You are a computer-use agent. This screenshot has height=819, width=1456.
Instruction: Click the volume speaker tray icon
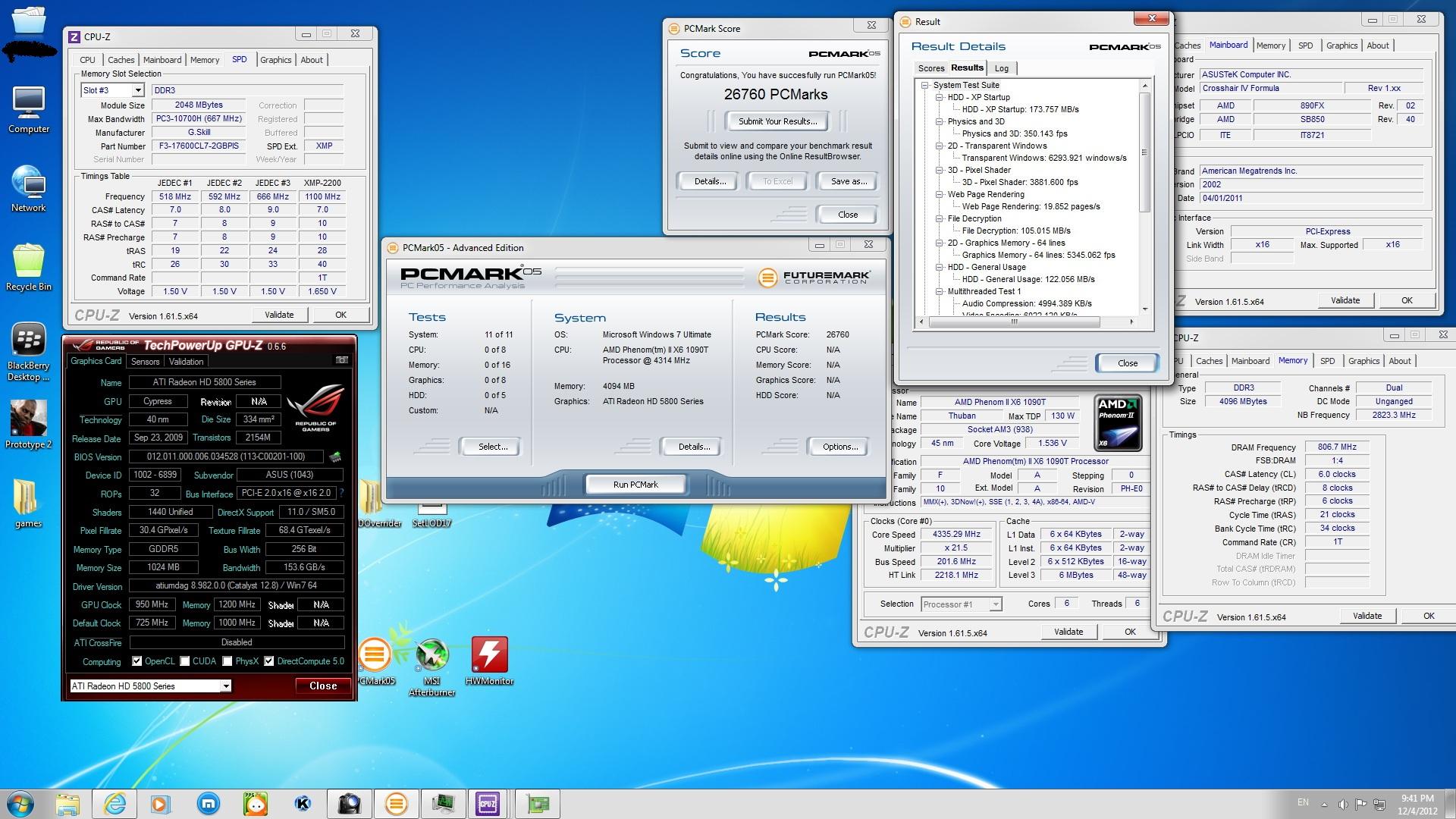(x=1342, y=804)
